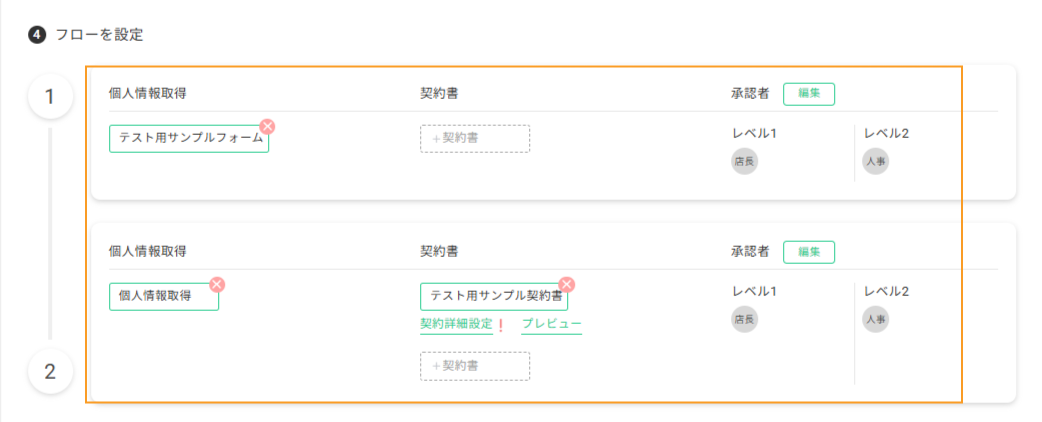Select テスト用サンプル契約書 chip
1042x422 pixels.
coord(494,296)
